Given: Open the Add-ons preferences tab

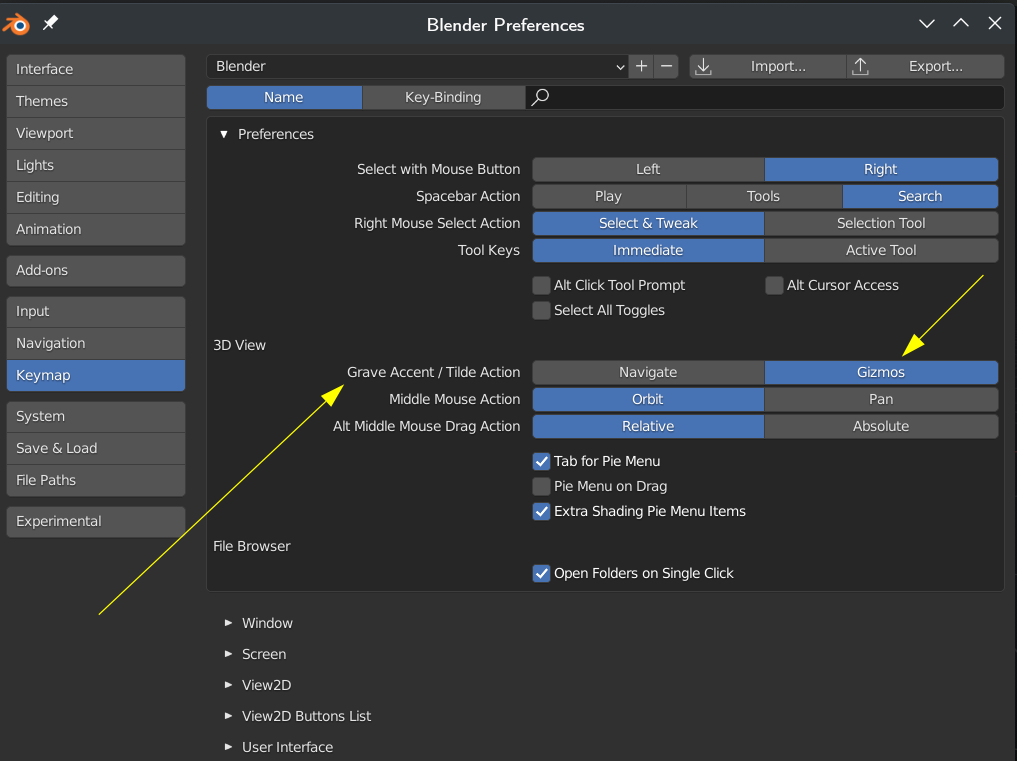Looking at the screenshot, I should click(96, 271).
